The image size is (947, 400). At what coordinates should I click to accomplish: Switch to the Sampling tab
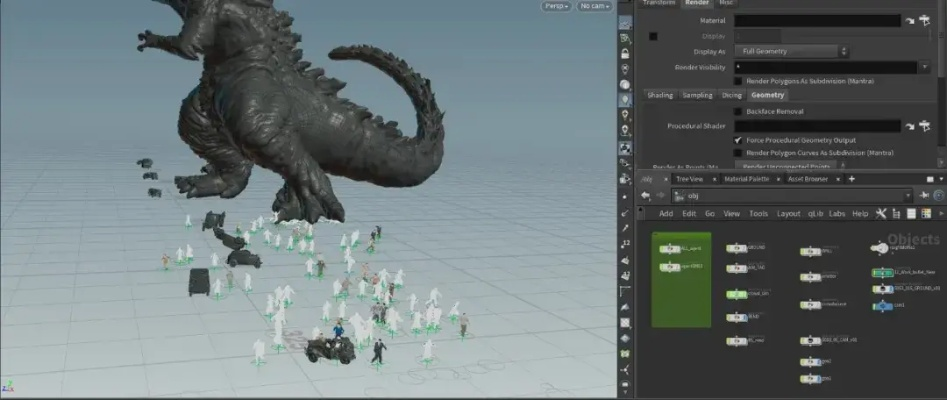697,95
